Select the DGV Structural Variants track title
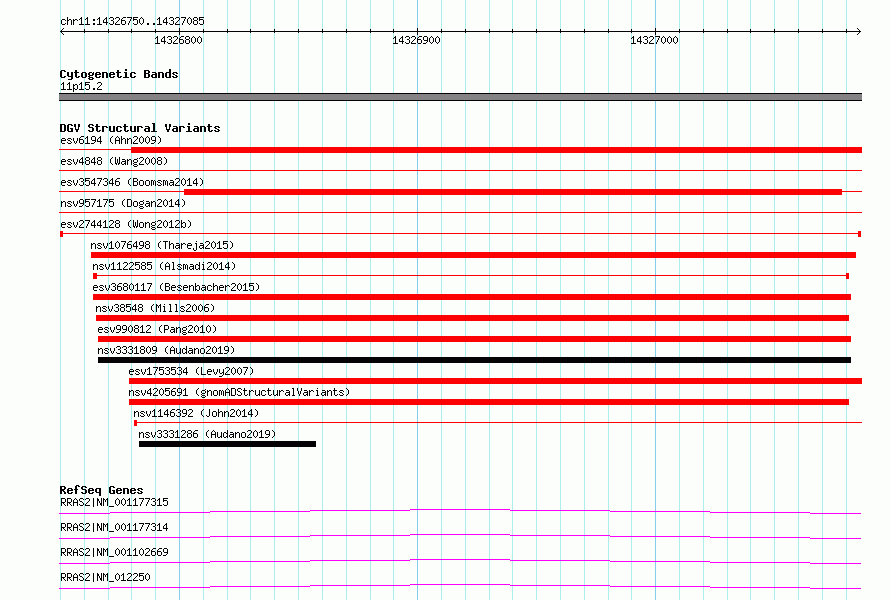The image size is (890, 600). click(x=140, y=128)
